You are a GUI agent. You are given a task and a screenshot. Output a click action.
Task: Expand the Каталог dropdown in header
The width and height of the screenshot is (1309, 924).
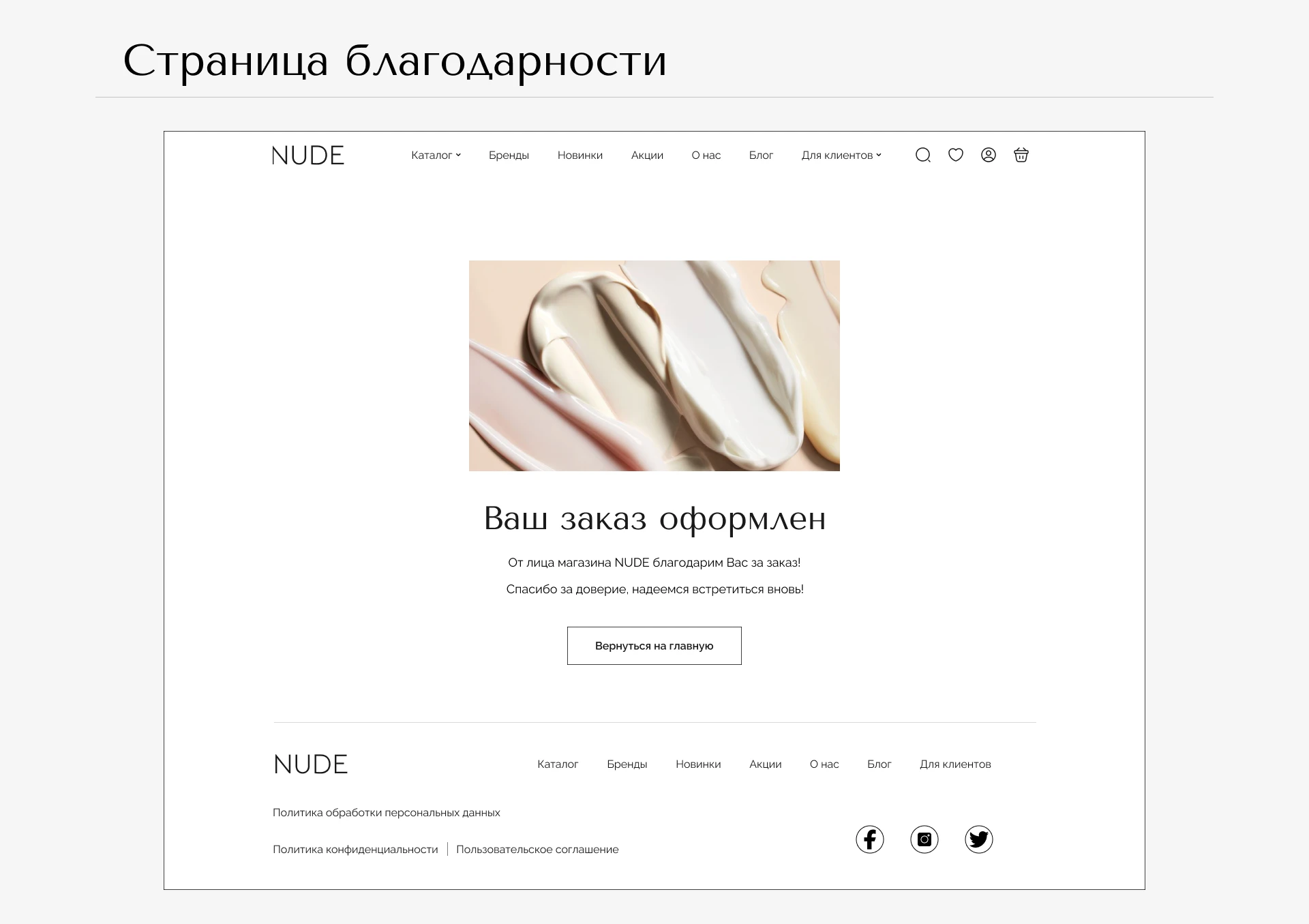(x=436, y=155)
